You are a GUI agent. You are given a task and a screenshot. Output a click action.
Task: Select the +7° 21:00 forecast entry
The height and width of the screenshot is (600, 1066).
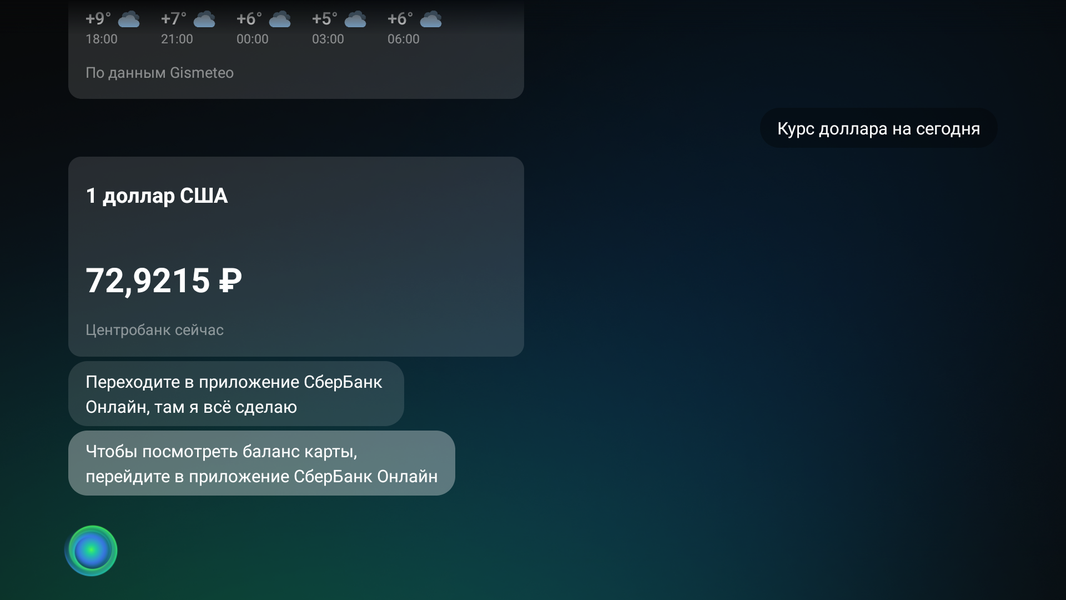tap(188, 28)
